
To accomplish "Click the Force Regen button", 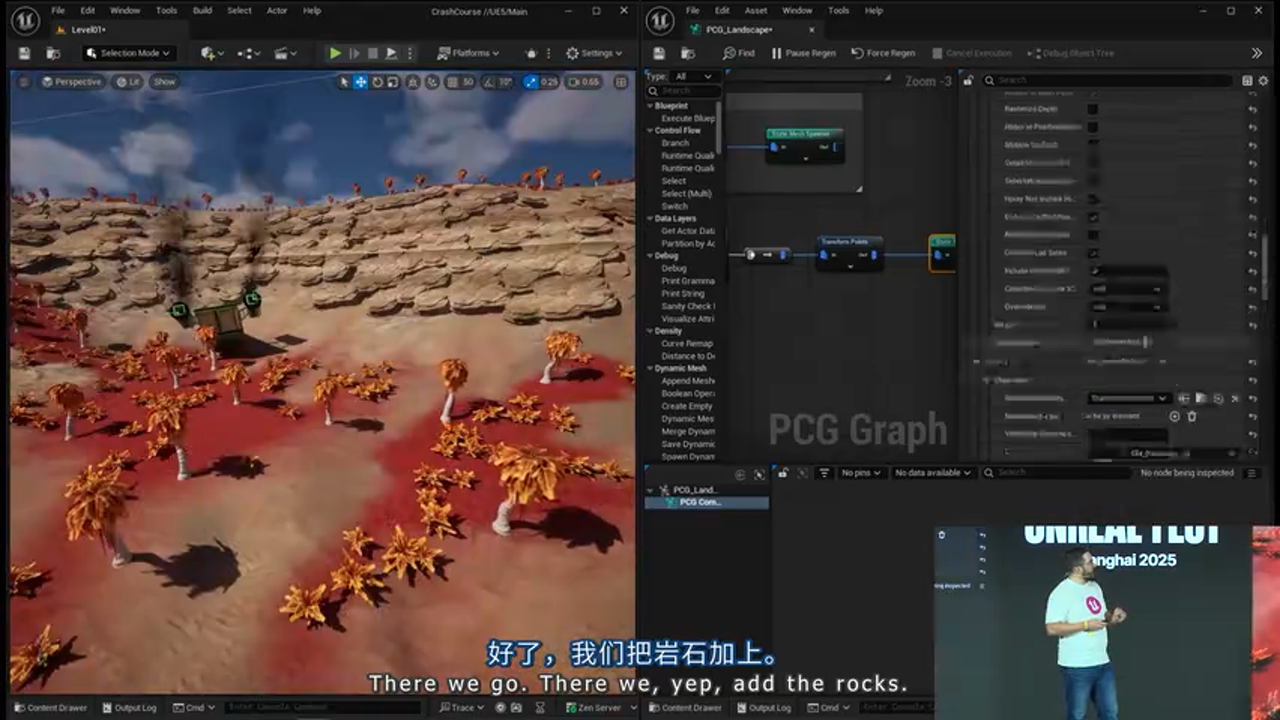I will (884, 53).
